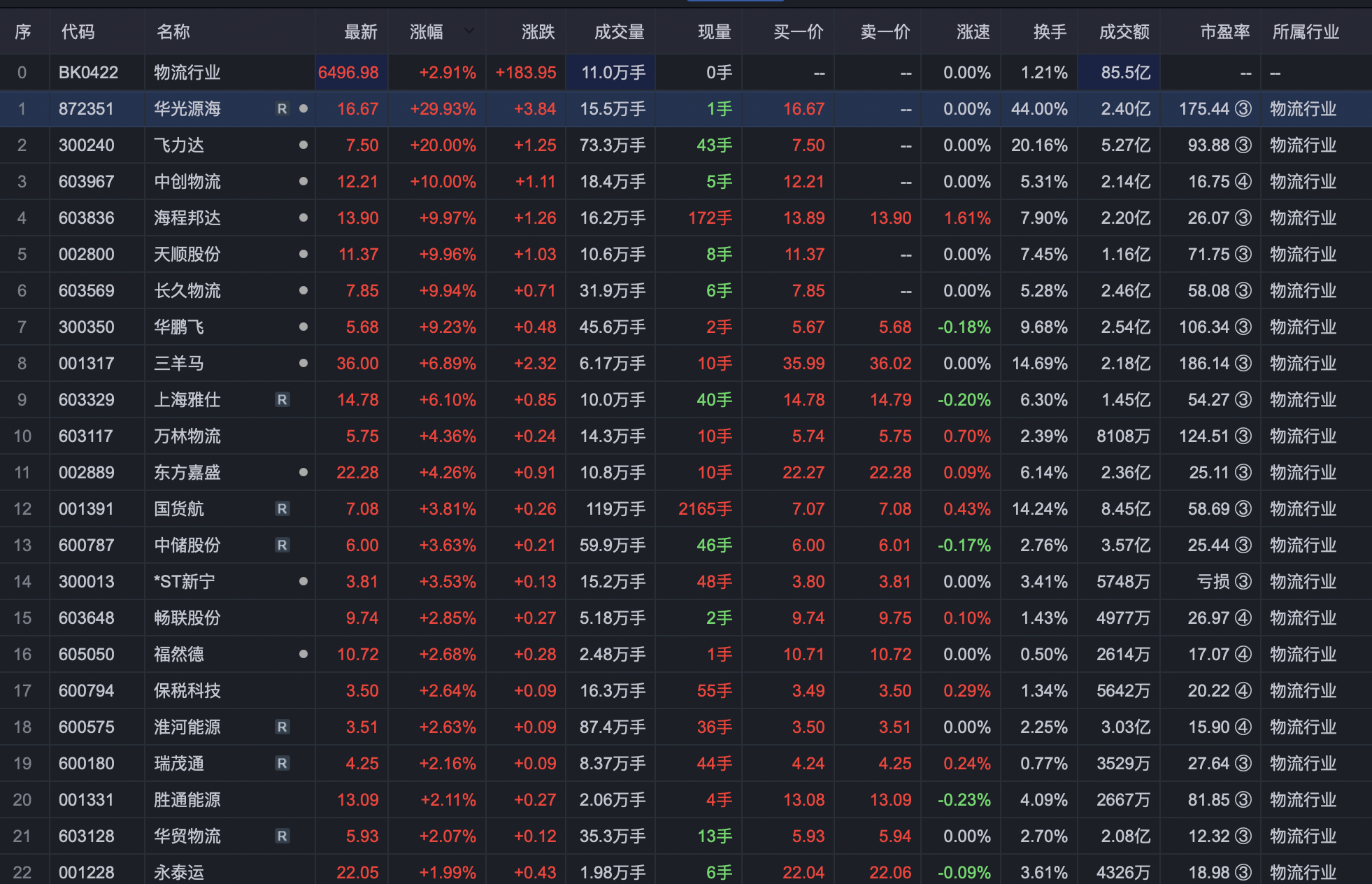Toggle the dot marker beside 东方嘉盛
Viewport: 1372px width, 884px height.
pos(303,473)
